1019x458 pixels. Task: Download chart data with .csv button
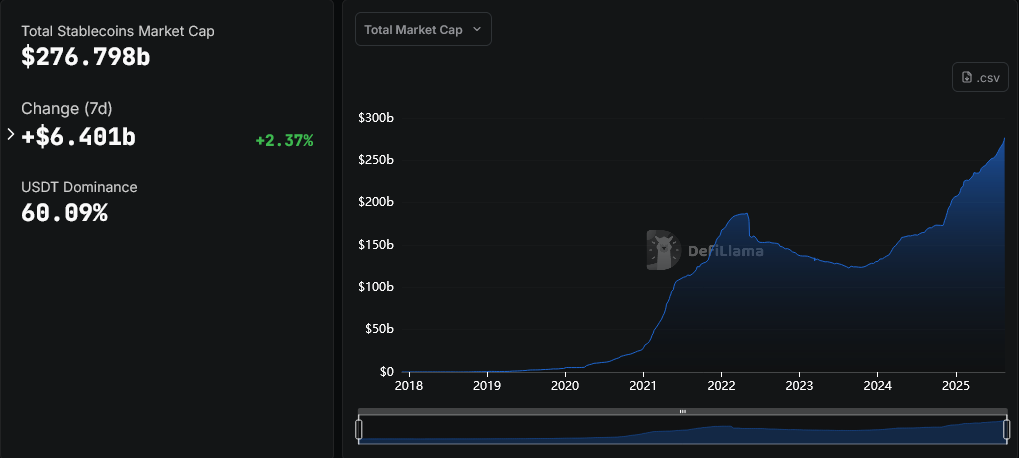coord(980,77)
